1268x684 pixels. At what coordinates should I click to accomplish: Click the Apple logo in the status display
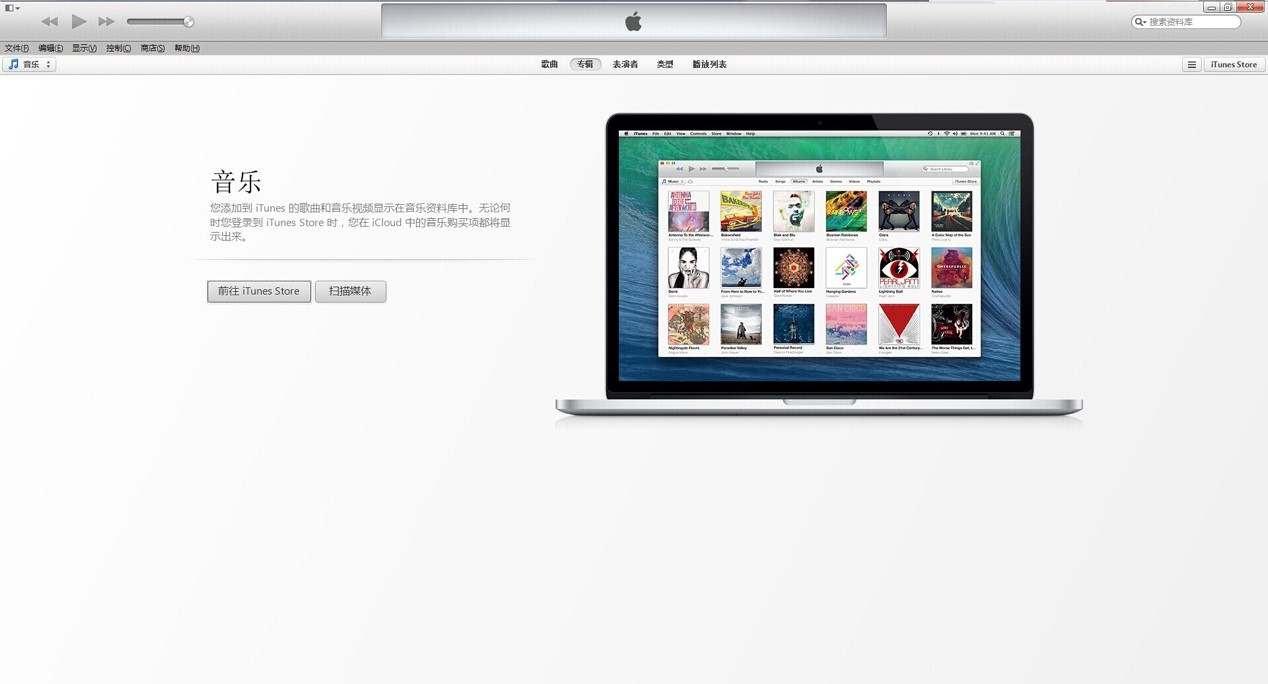pyautogui.click(x=633, y=20)
